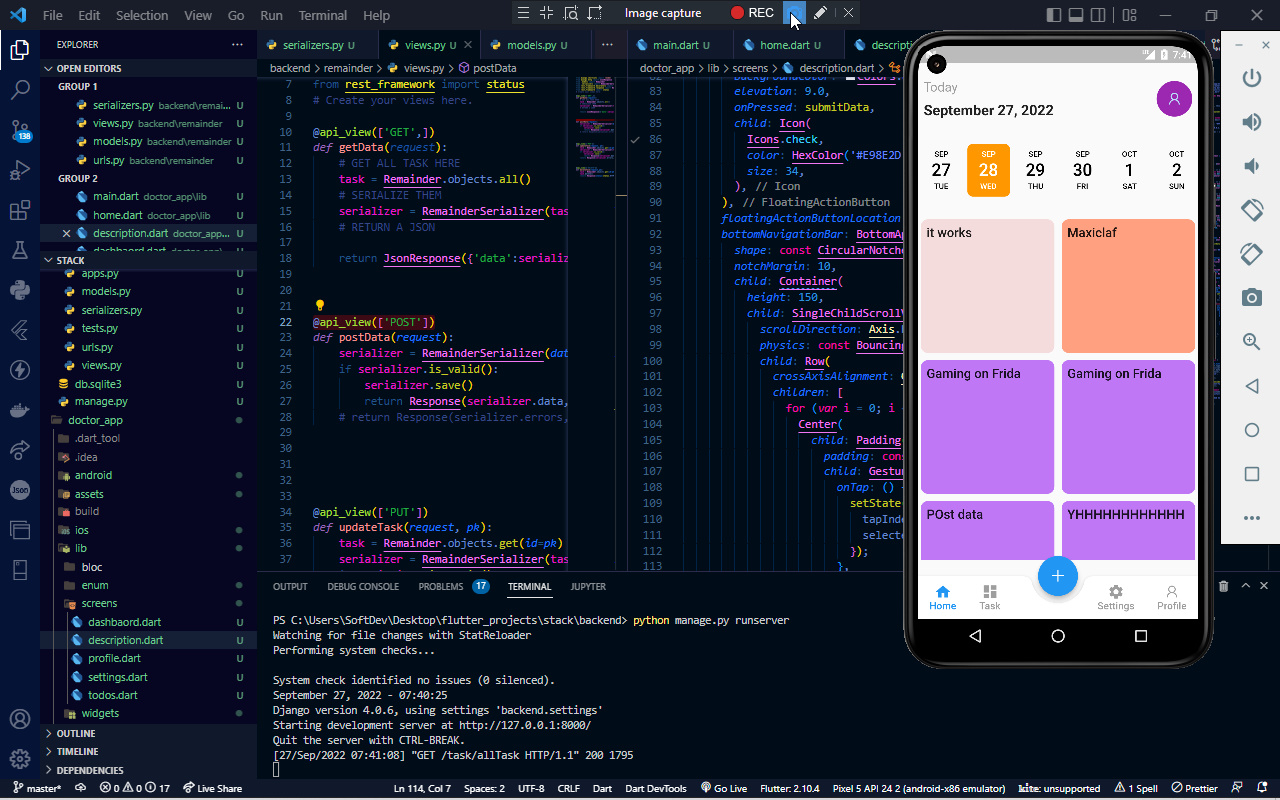
Task: Switch to home.dart editor tab
Action: point(789,45)
